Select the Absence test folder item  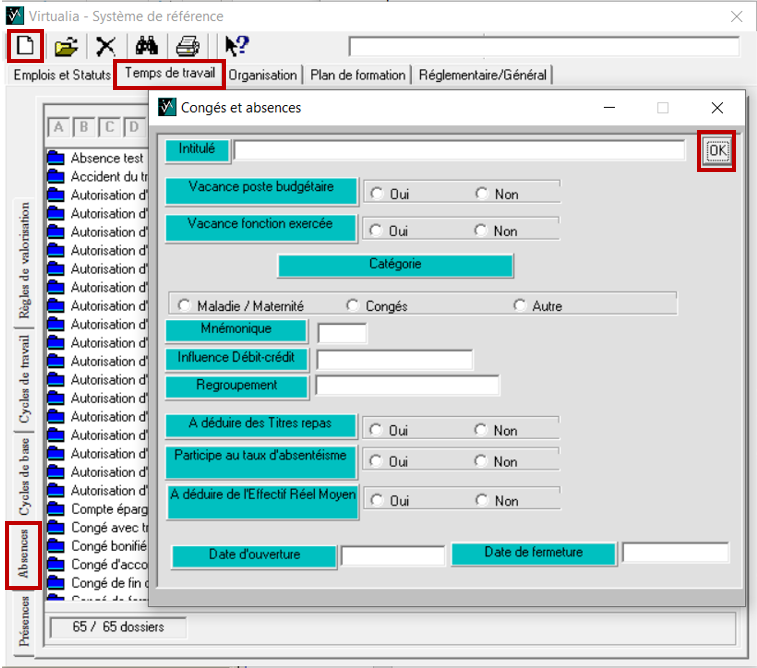106,158
